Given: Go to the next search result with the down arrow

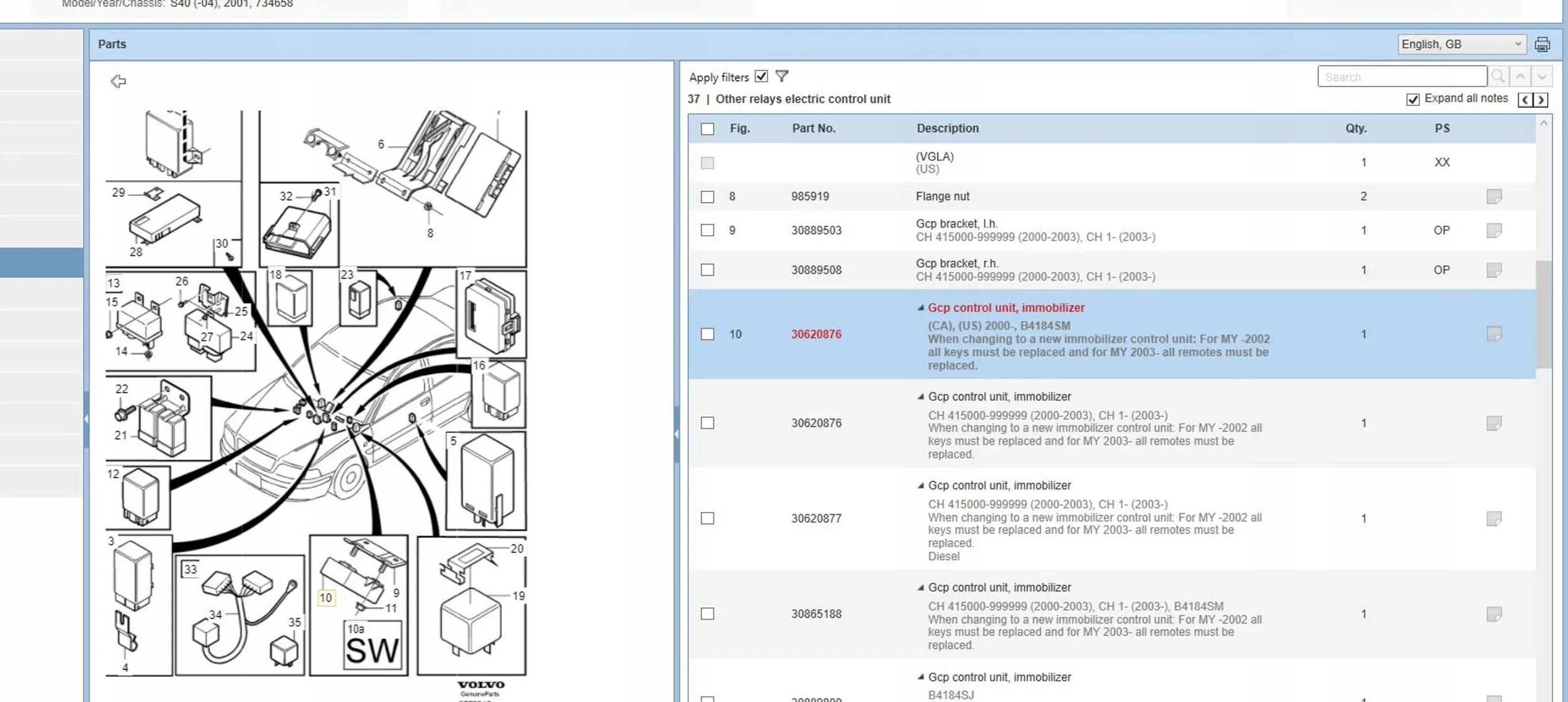Looking at the screenshot, I should [1542, 77].
